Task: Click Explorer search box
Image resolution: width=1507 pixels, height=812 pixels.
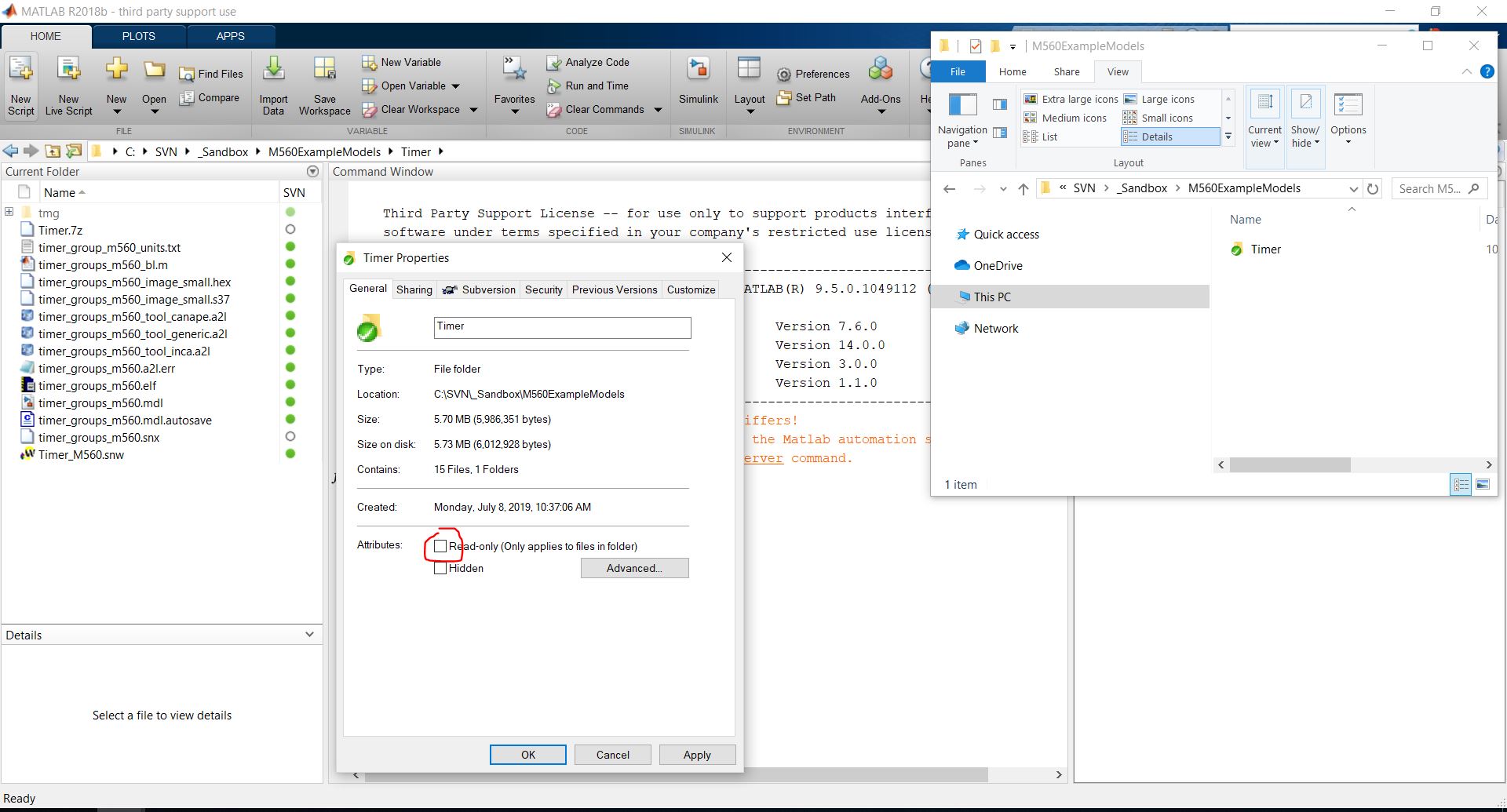Action: point(1438,188)
